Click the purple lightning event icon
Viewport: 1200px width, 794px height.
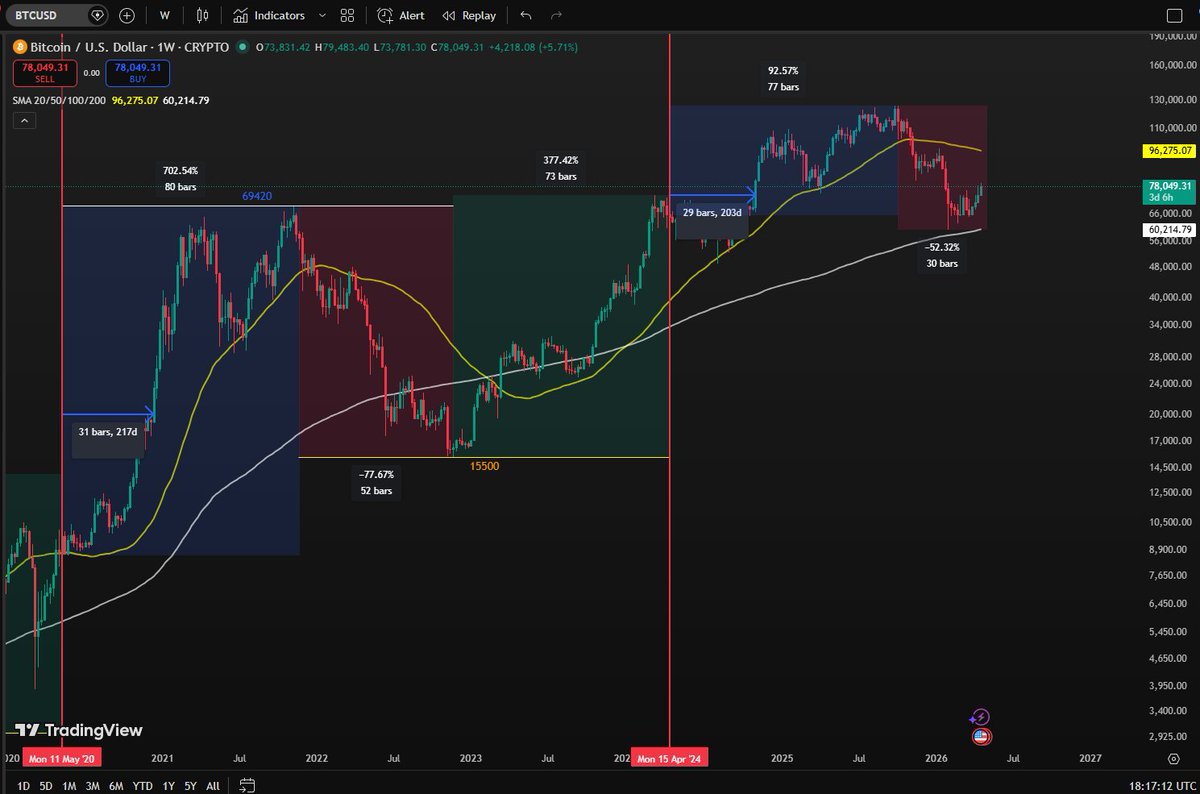coord(980,717)
